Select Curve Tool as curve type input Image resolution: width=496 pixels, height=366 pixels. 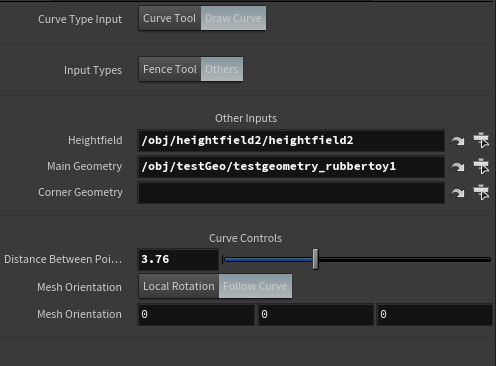pos(170,18)
